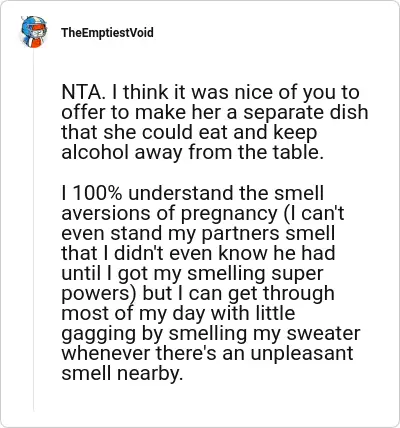Viewport: 400px width, 428px height.
Task: Open TheEmptiestVoid's avatar image
Action: point(33,32)
